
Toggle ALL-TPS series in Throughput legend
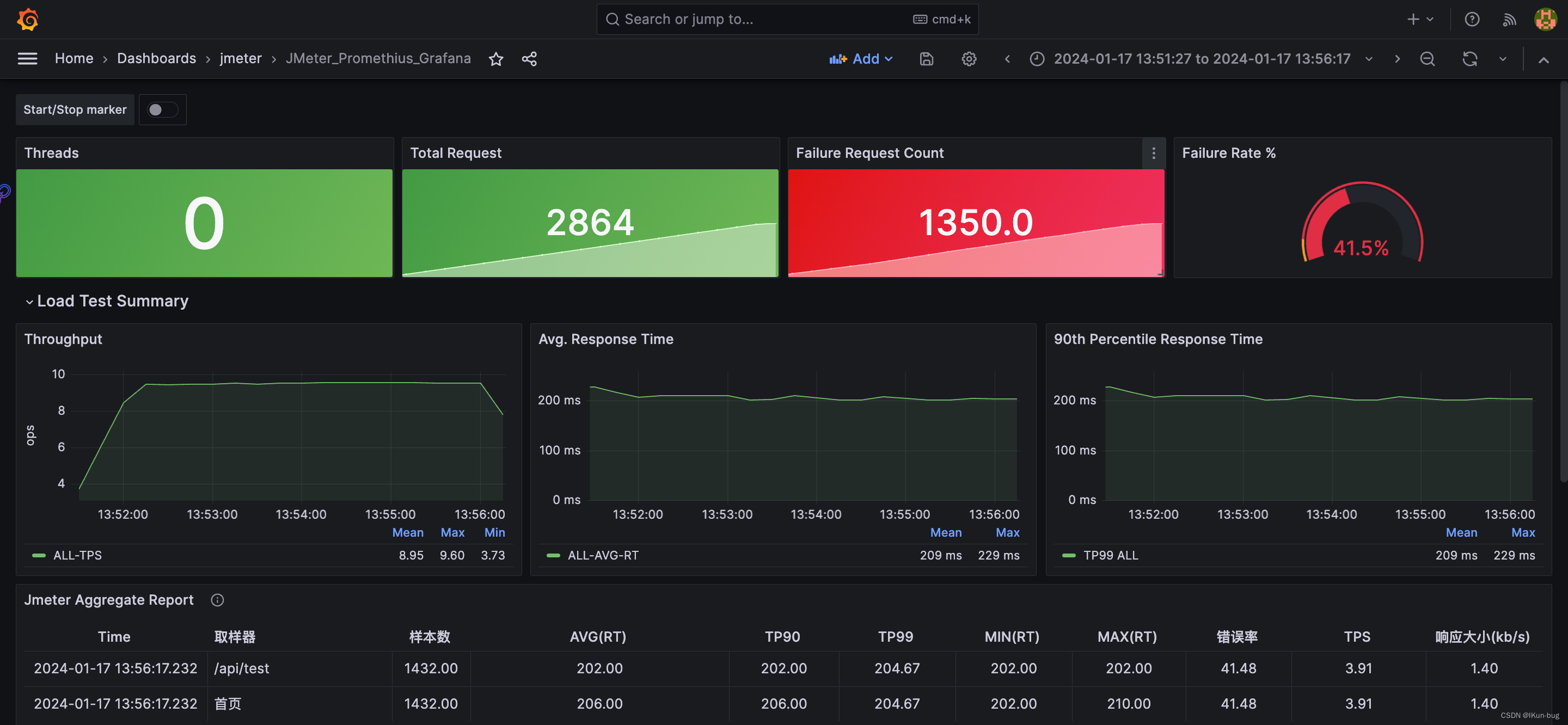pos(77,555)
